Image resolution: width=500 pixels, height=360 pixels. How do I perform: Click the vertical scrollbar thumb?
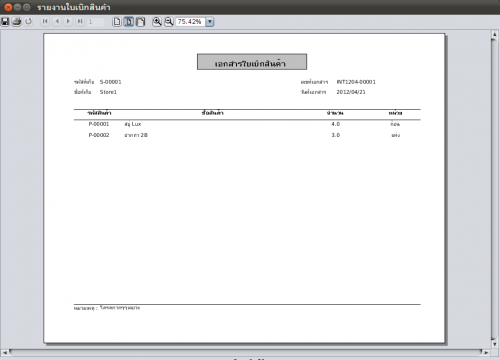point(495,189)
